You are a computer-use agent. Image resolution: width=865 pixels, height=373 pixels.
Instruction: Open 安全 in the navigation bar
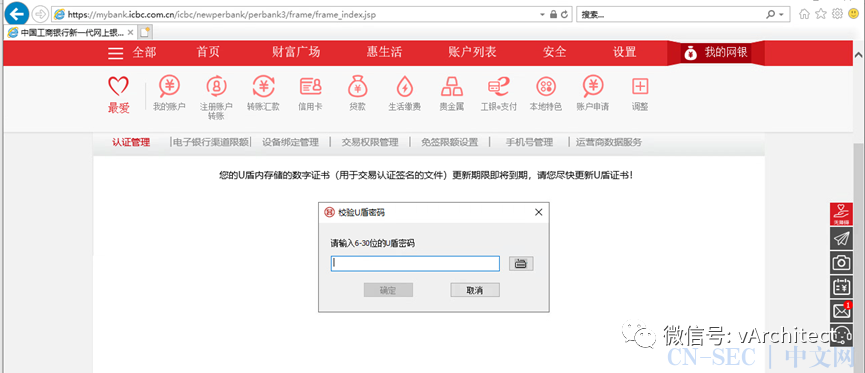coord(554,52)
